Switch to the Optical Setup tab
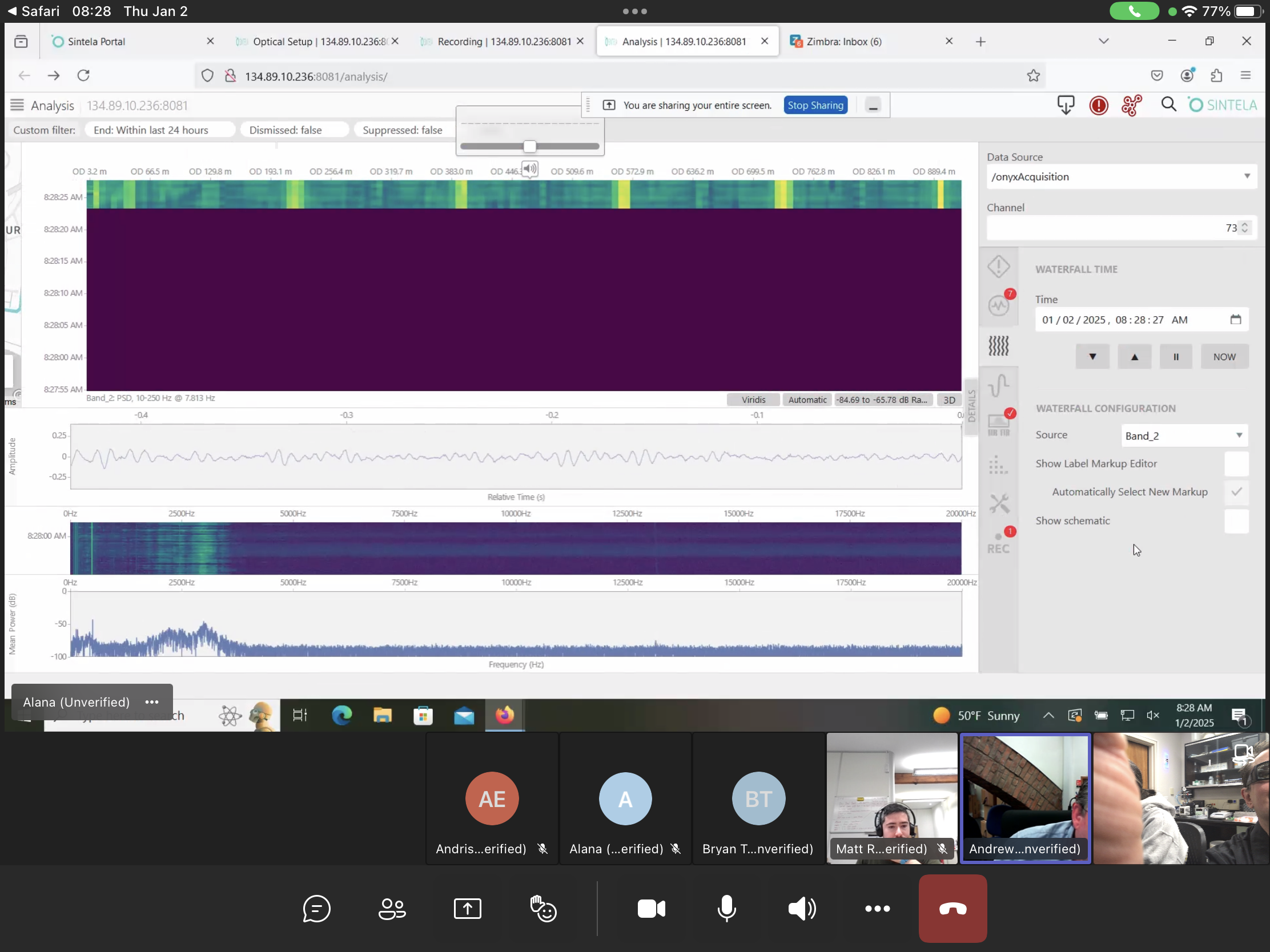 point(317,41)
